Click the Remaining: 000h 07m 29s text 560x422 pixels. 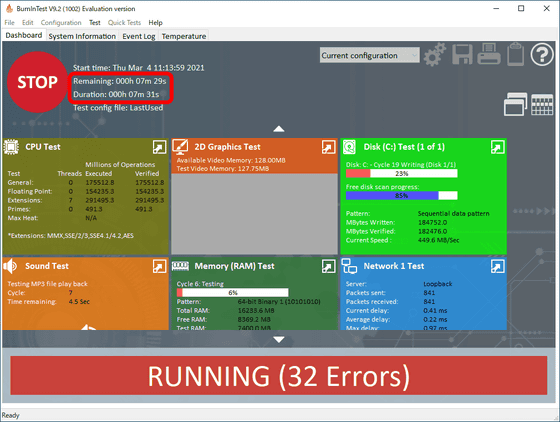pos(120,81)
